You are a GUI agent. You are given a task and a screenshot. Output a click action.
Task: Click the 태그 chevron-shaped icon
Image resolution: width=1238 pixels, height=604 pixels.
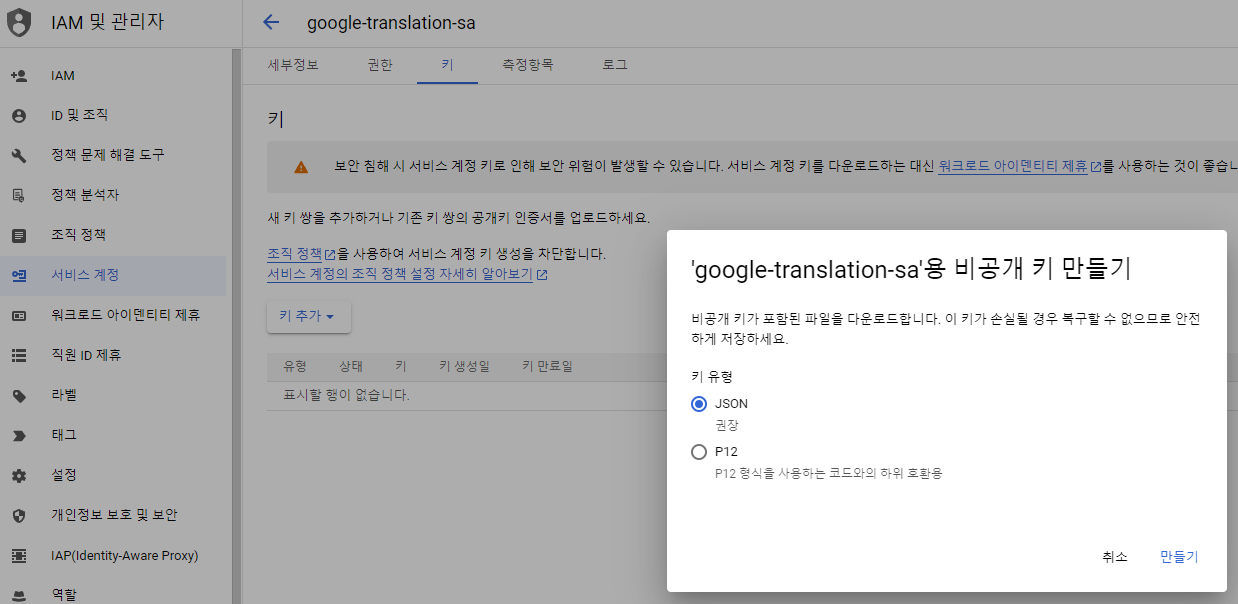tap(18, 435)
